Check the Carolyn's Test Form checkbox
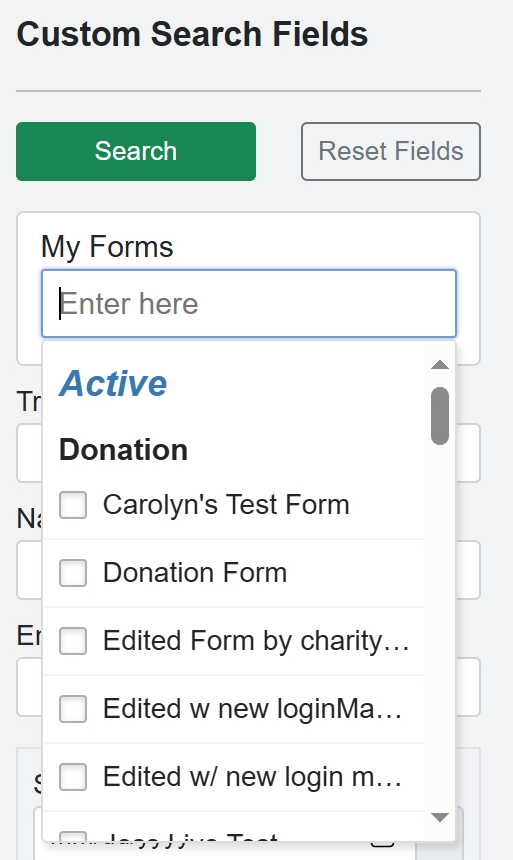The image size is (513, 860). [73, 505]
